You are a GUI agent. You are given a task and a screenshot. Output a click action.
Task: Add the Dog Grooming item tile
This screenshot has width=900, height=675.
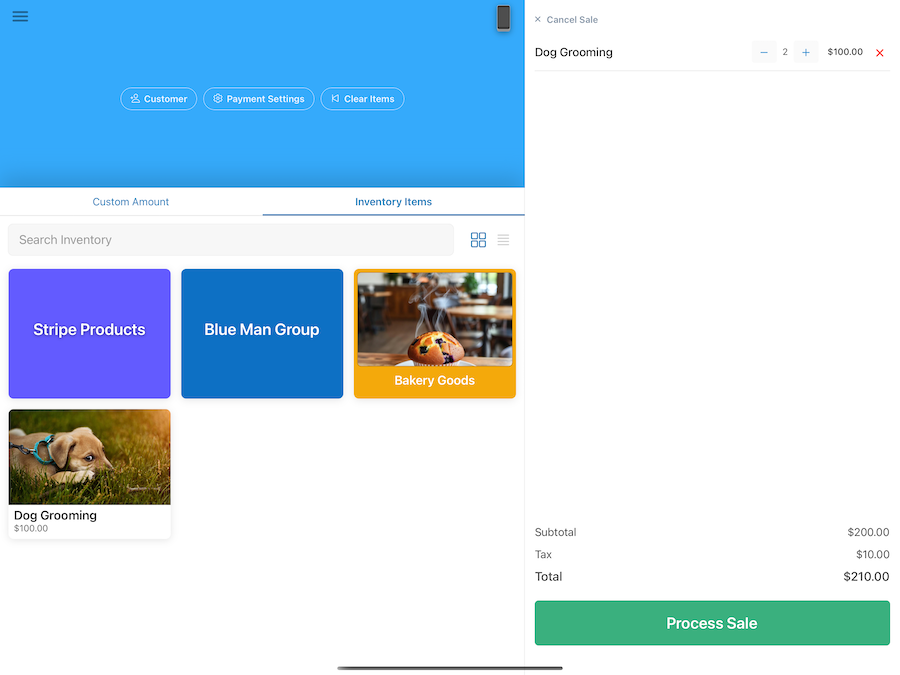89,473
